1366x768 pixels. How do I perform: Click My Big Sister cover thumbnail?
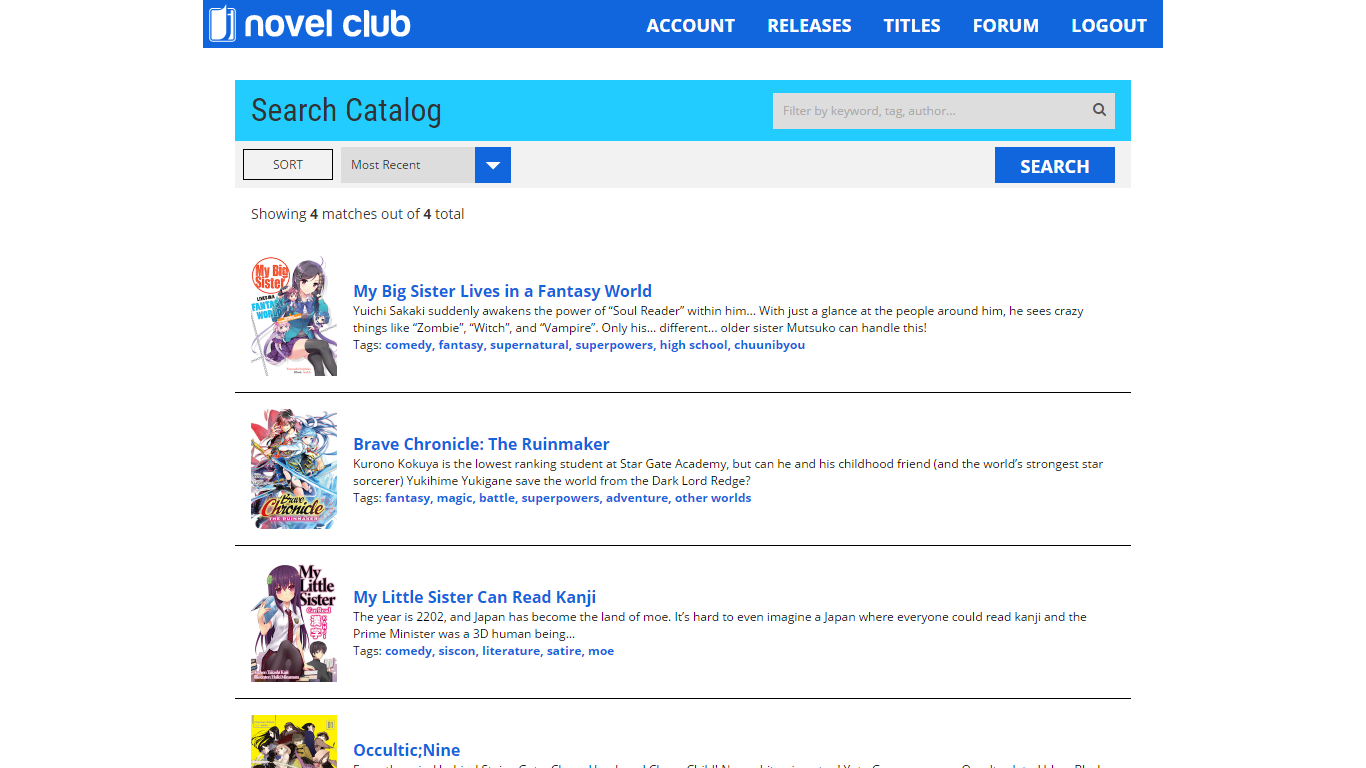[294, 316]
